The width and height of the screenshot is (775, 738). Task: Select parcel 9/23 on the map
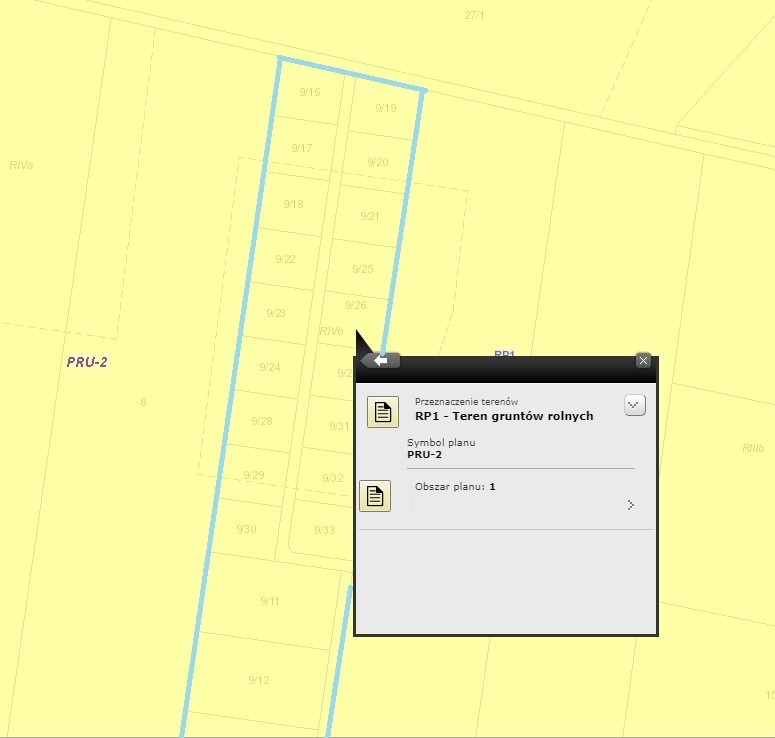click(276, 313)
